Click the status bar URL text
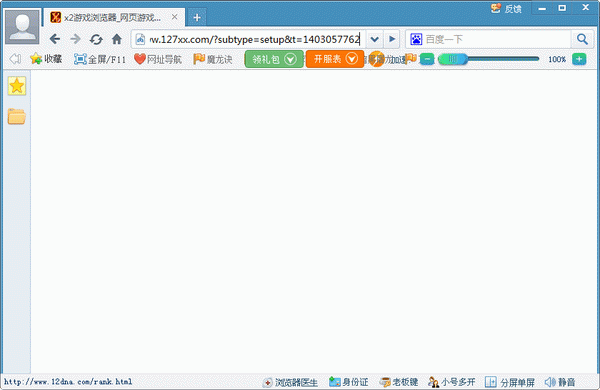This screenshot has height=390, width=600. pos(68,382)
